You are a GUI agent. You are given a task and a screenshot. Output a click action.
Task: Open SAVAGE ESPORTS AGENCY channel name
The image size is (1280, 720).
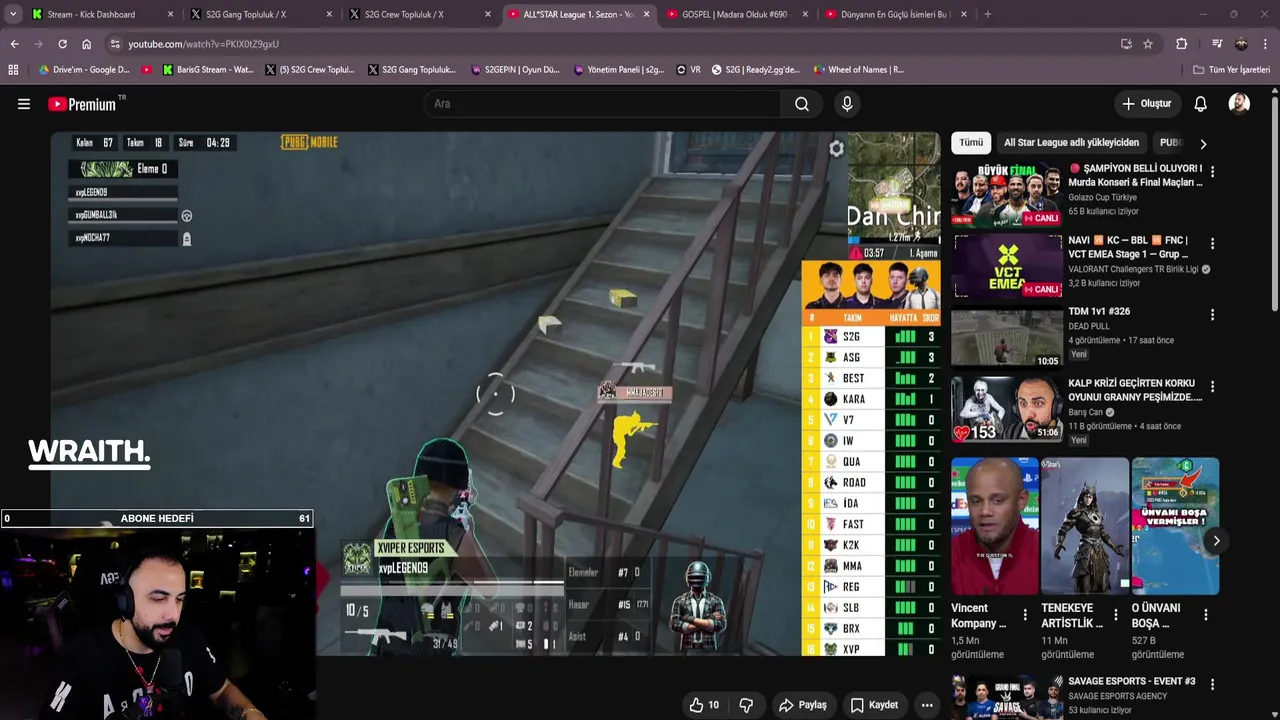click(1117, 696)
